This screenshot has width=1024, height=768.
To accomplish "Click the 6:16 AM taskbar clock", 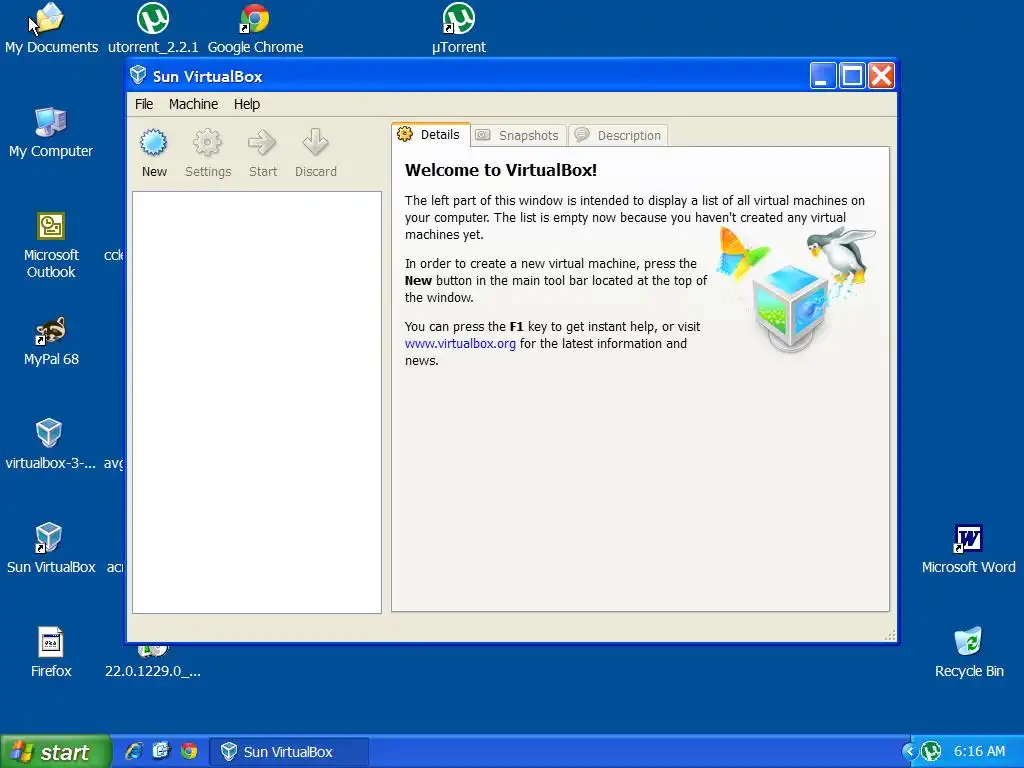I will coord(979,752).
